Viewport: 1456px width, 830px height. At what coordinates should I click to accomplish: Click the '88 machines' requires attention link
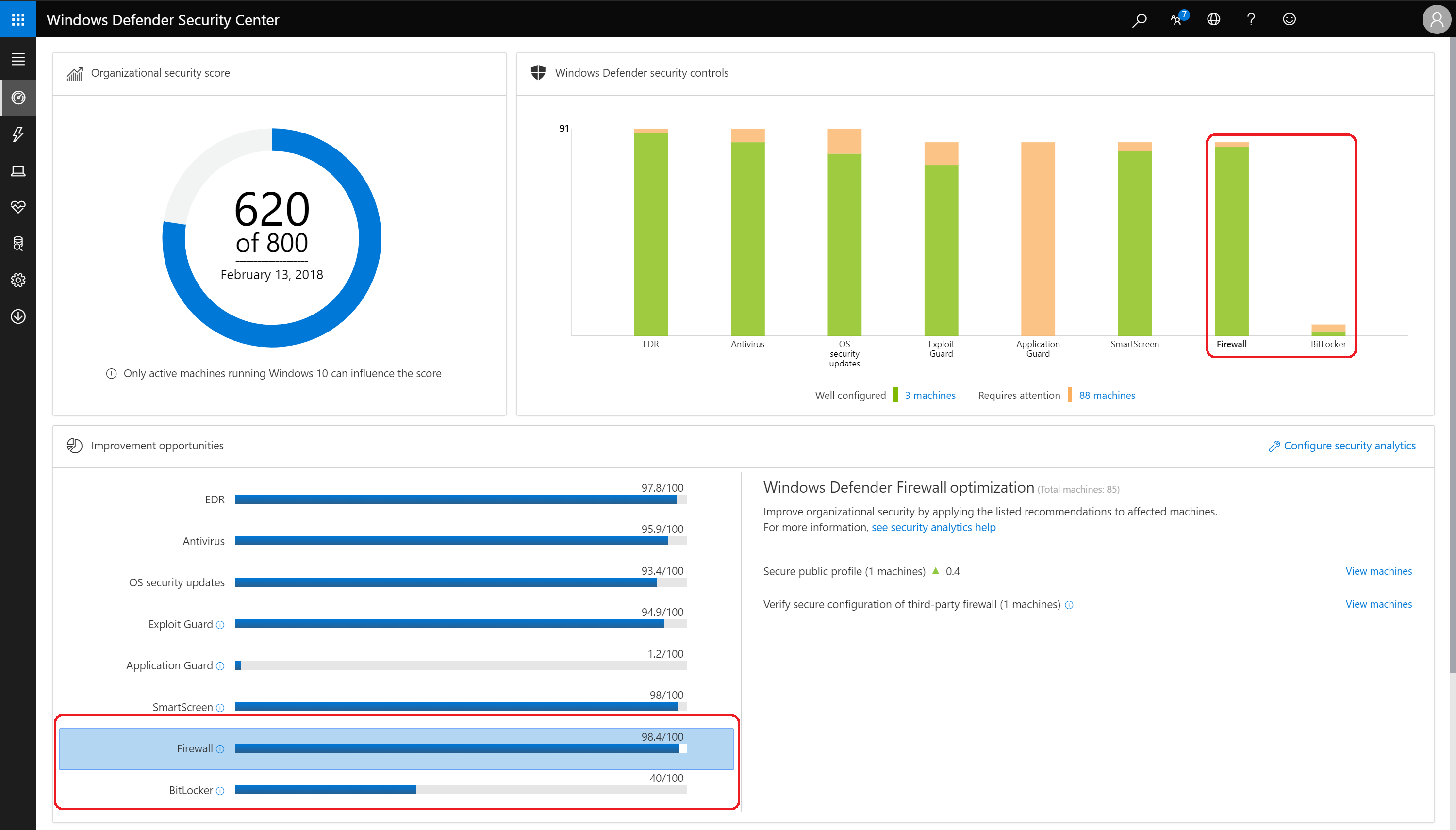[x=1107, y=395]
